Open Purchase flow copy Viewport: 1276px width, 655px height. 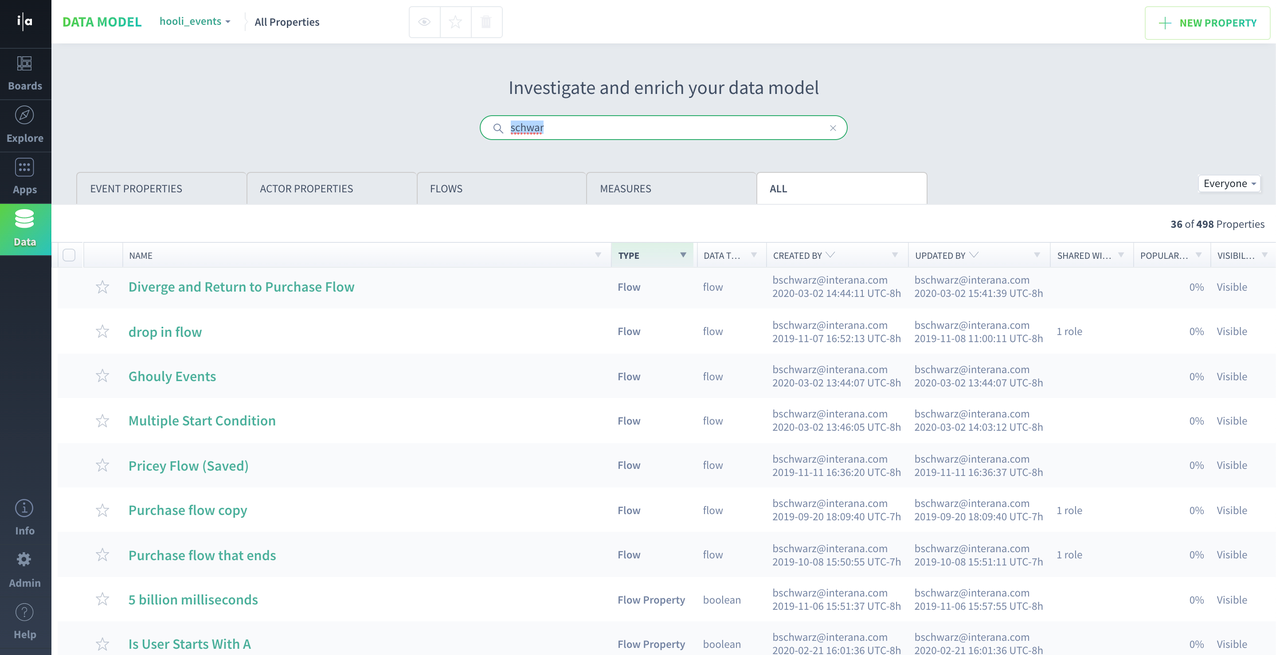187,510
